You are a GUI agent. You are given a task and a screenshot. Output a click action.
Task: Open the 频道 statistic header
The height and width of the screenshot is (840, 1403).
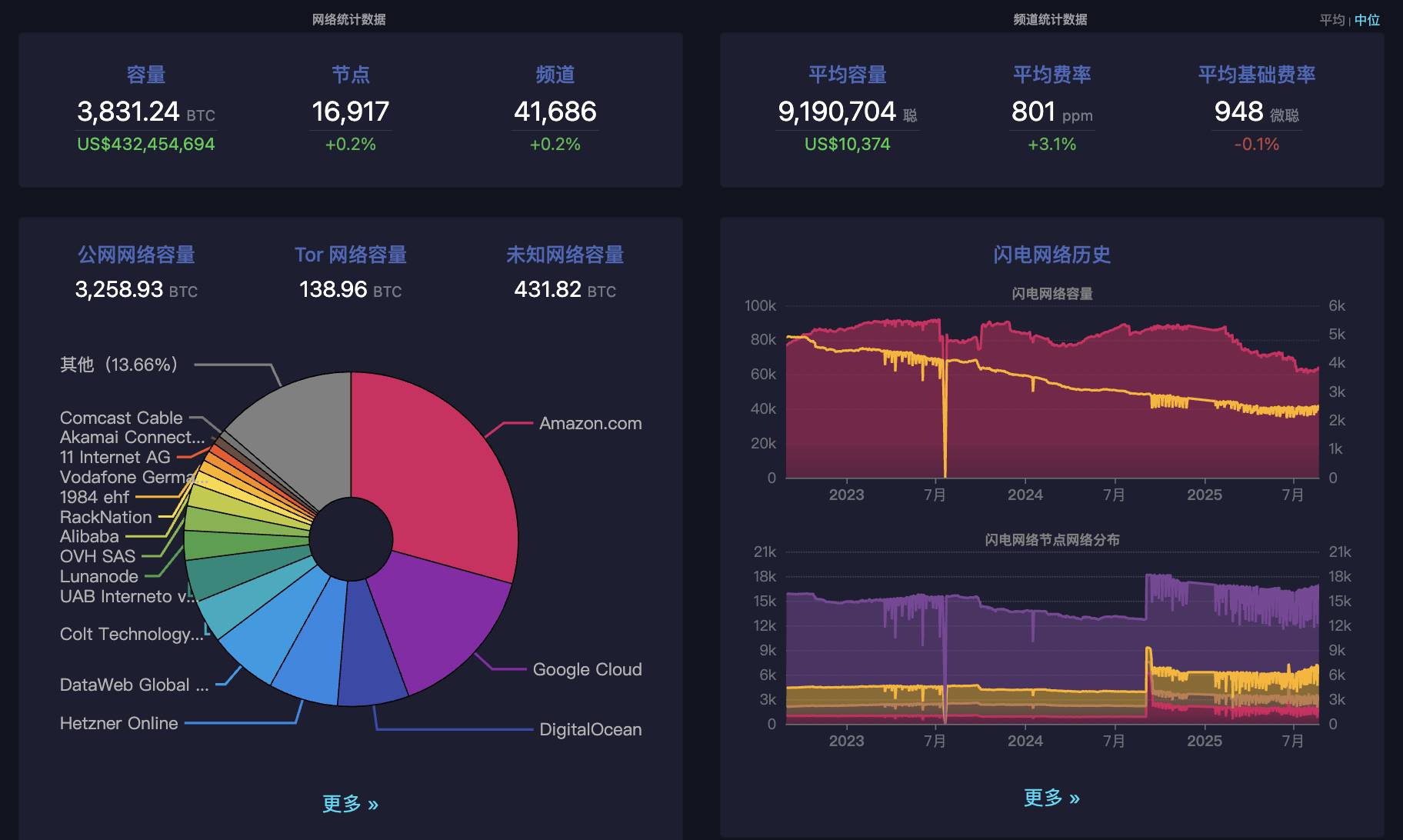coord(555,75)
